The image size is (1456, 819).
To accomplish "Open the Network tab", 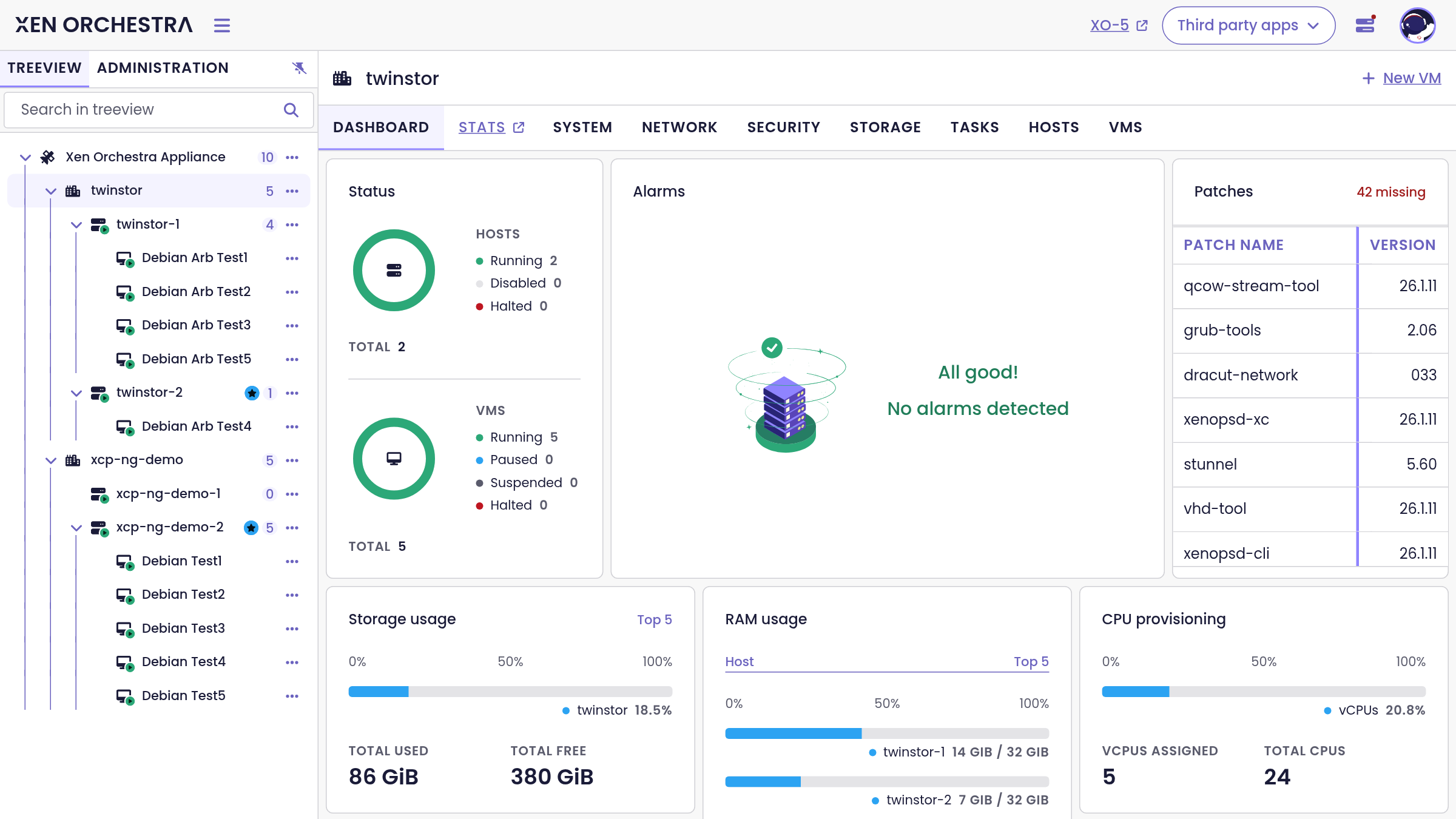I will [679, 127].
